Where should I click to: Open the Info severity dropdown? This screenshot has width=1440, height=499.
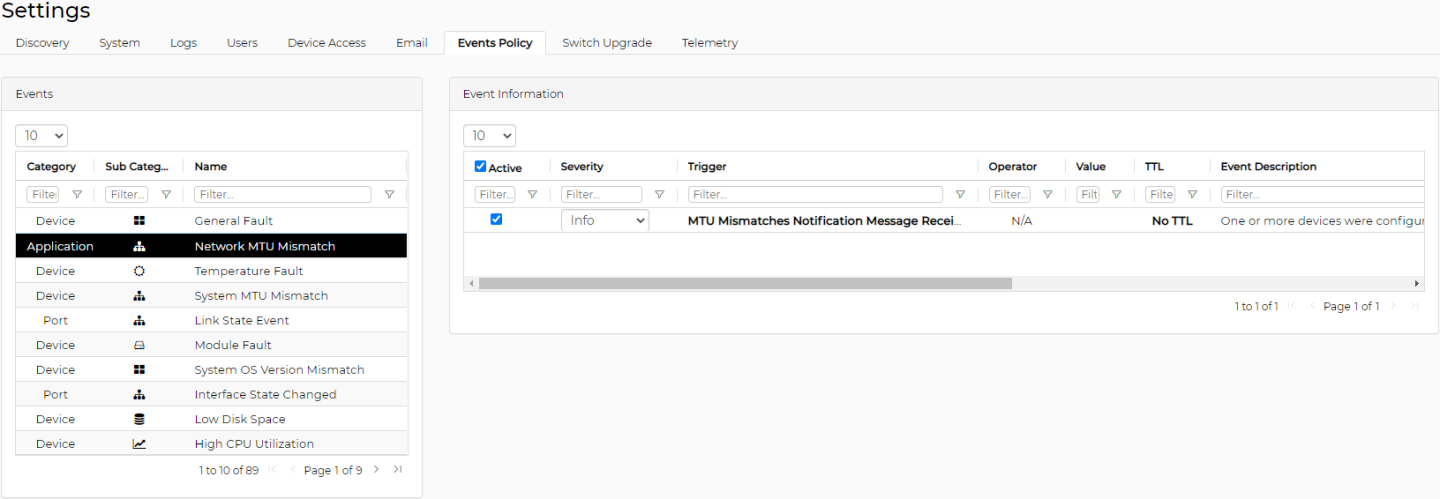pyautogui.click(x=605, y=220)
